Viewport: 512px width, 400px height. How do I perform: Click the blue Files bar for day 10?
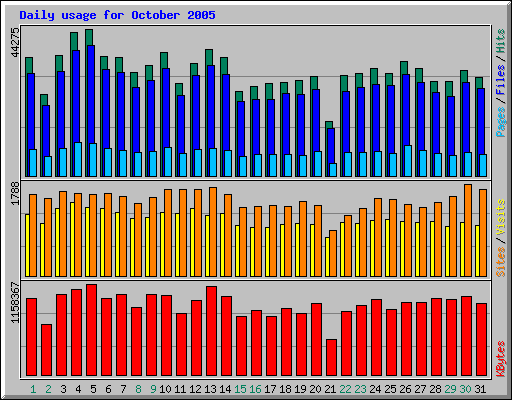(166, 108)
